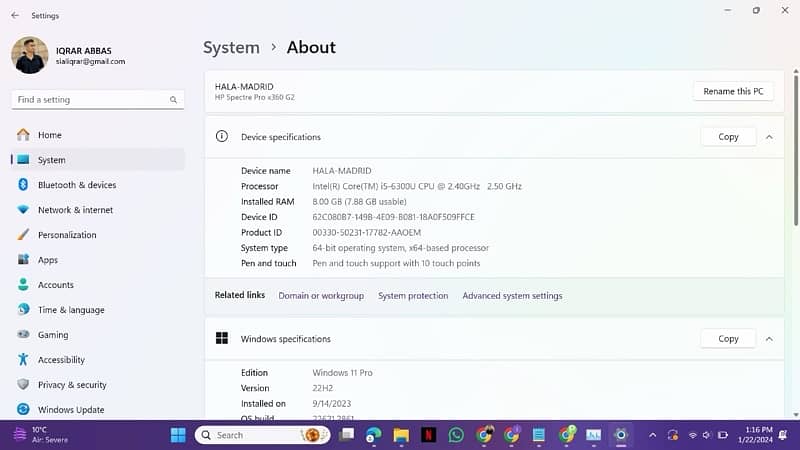This screenshot has height=450, width=800.
Task: Open Accessibility settings
Action: pos(61,360)
